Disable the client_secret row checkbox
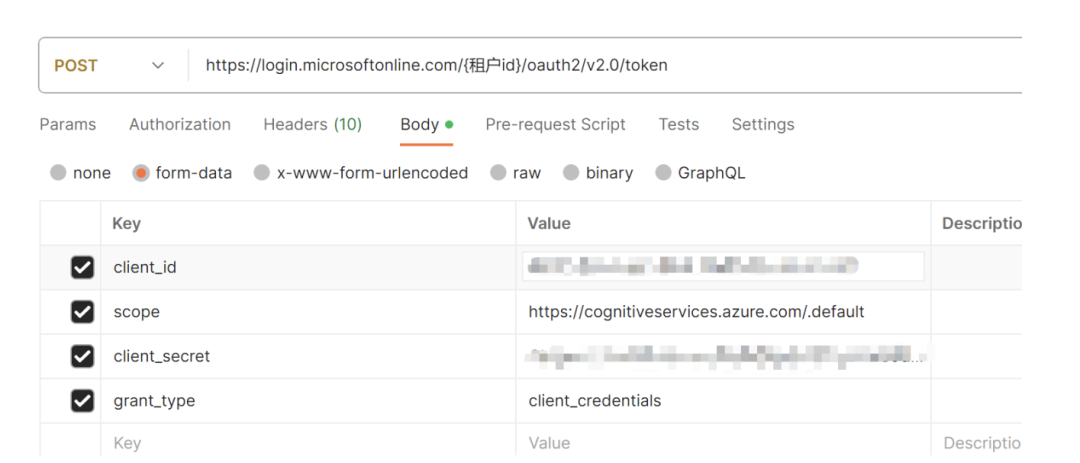Viewport: 1080px width, 463px height. pos(83,356)
